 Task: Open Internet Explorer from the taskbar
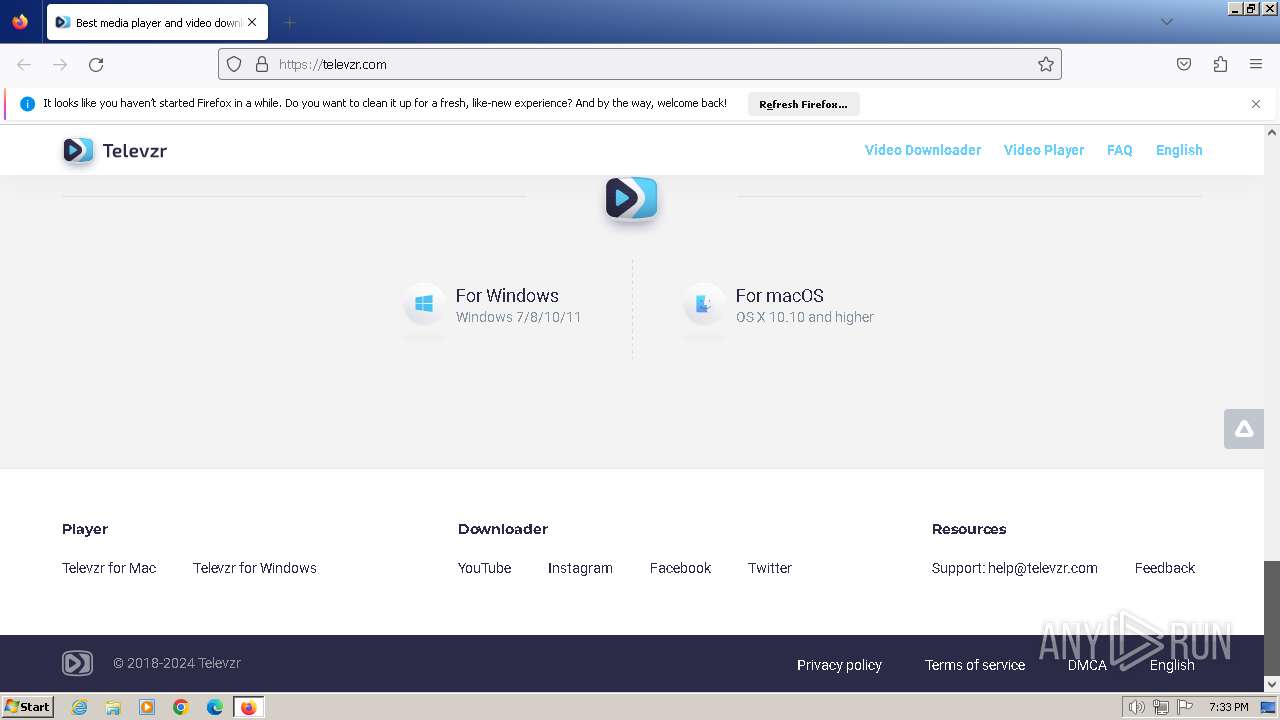80,707
